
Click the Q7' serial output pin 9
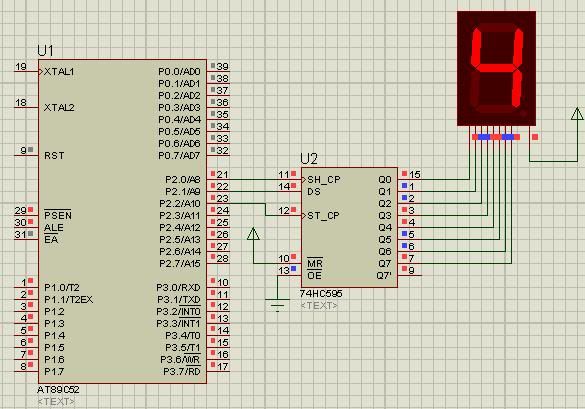pyautogui.click(x=409, y=275)
